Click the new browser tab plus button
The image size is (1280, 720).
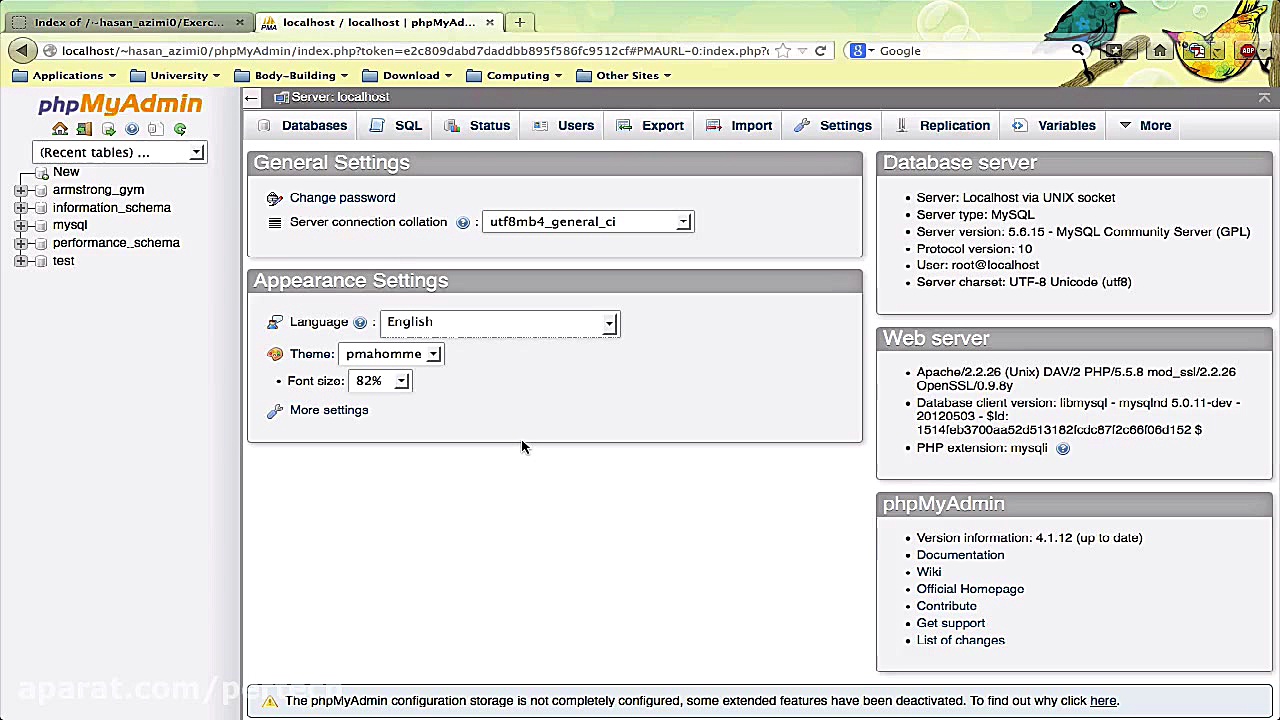coord(520,22)
